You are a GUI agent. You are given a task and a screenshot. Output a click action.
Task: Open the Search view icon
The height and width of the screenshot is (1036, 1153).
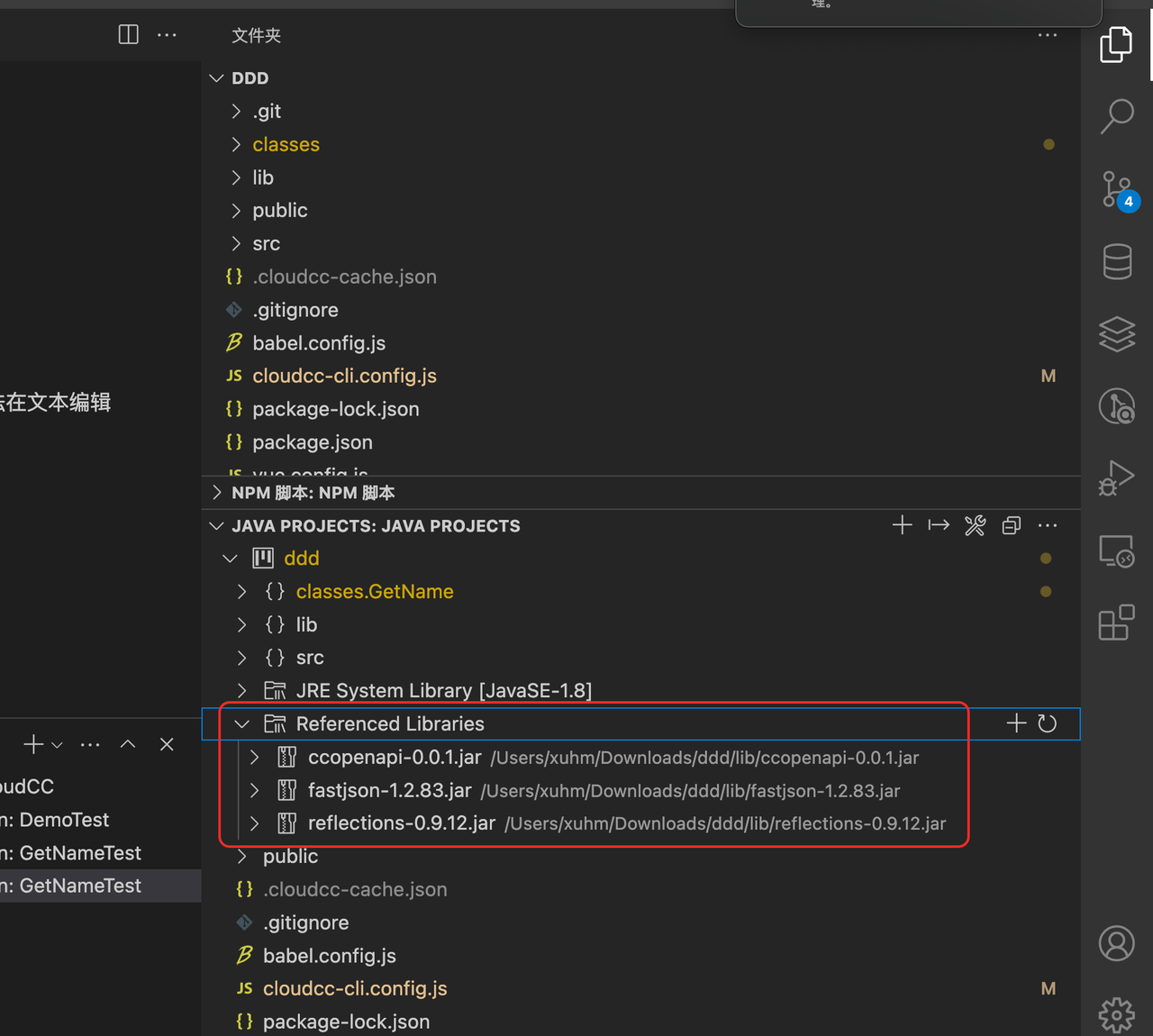[x=1117, y=116]
